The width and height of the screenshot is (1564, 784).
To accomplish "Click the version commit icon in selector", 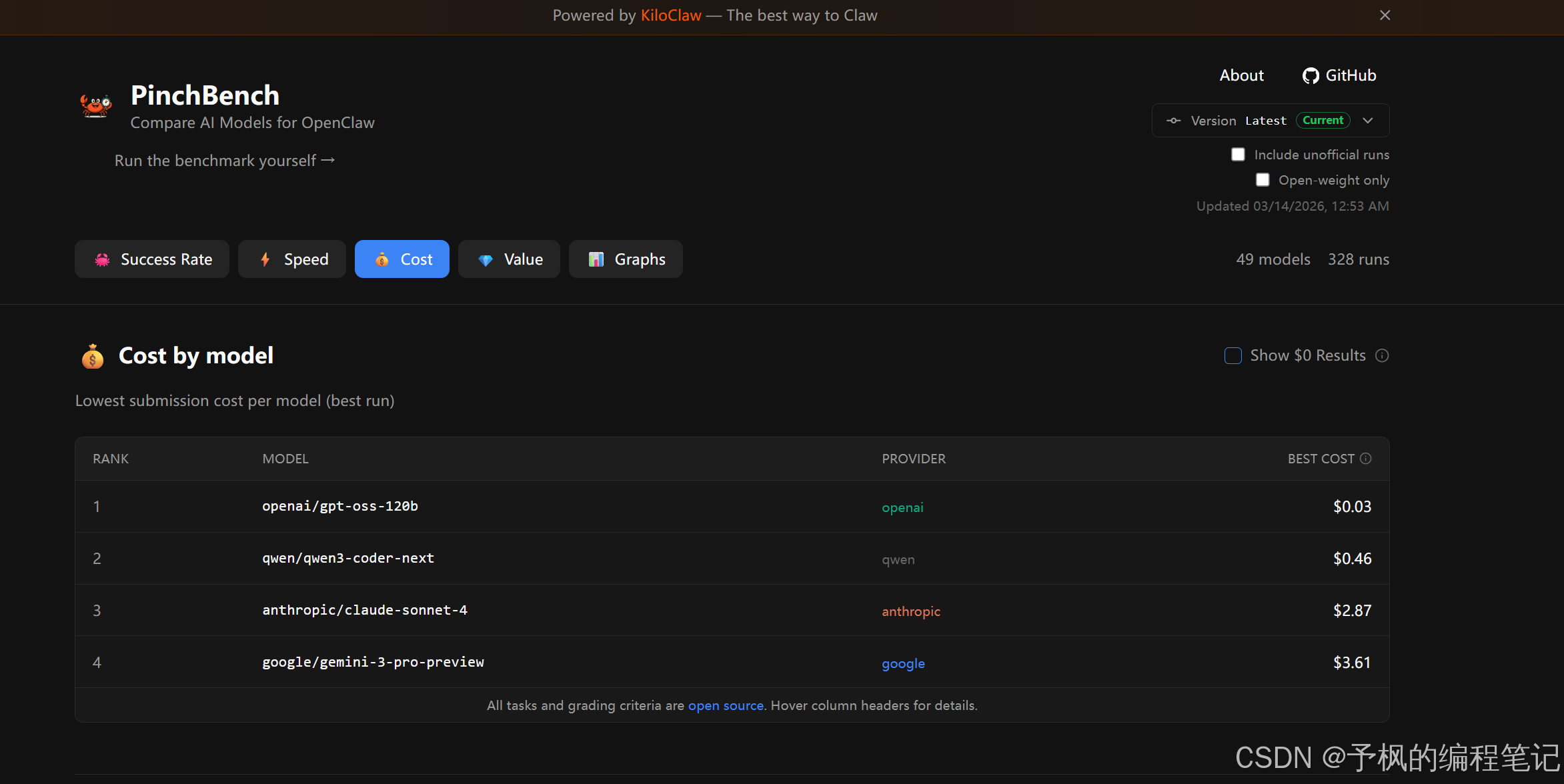I will [1173, 121].
